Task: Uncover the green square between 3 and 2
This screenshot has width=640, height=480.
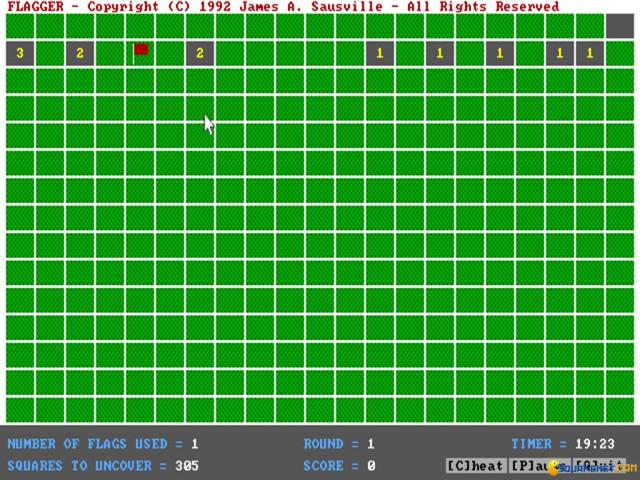Action: (50, 53)
